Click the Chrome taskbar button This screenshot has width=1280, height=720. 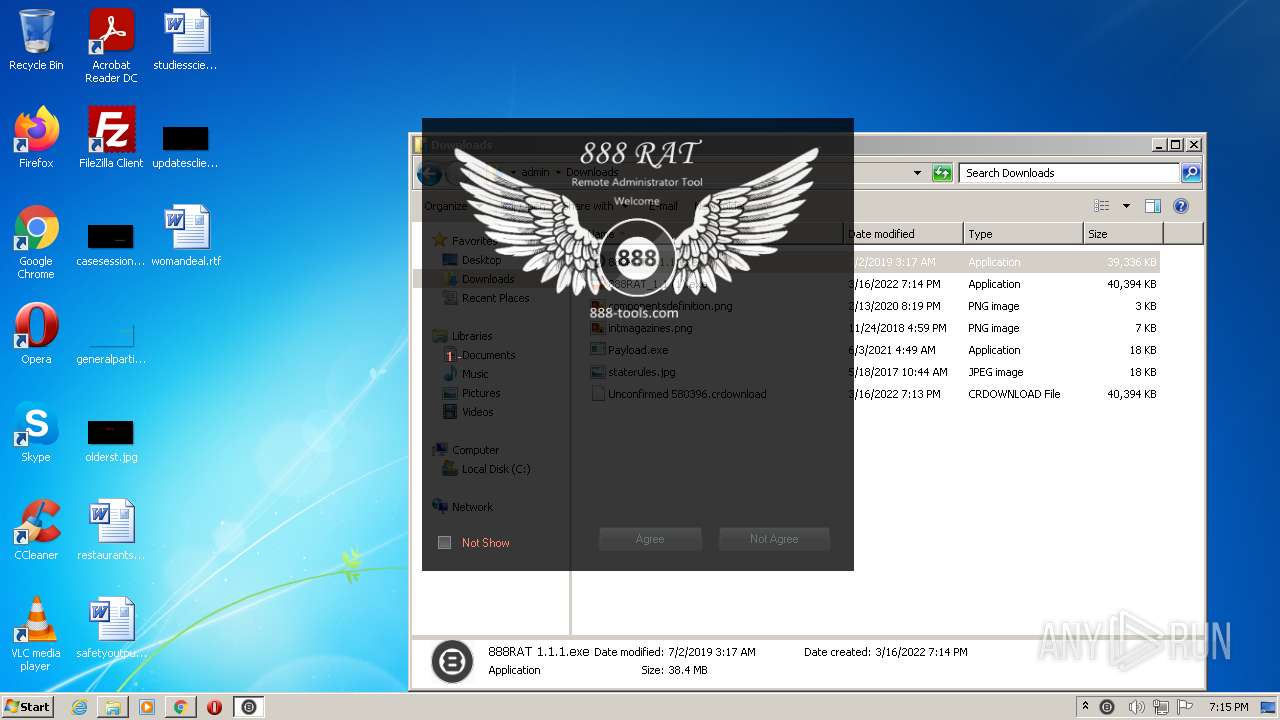tap(180, 707)
